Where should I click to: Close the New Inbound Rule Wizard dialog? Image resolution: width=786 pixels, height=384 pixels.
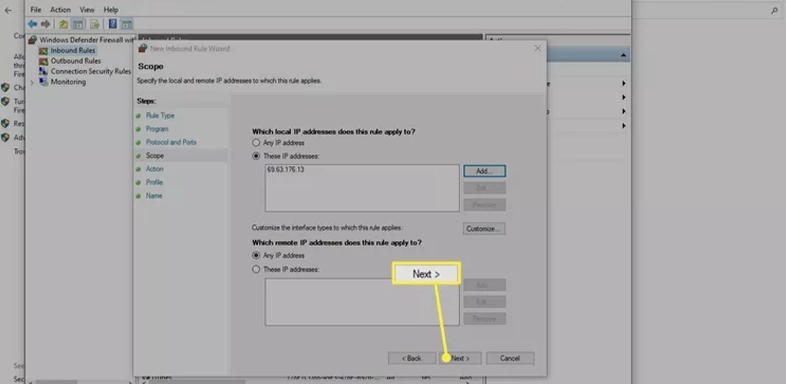(537, 49)
